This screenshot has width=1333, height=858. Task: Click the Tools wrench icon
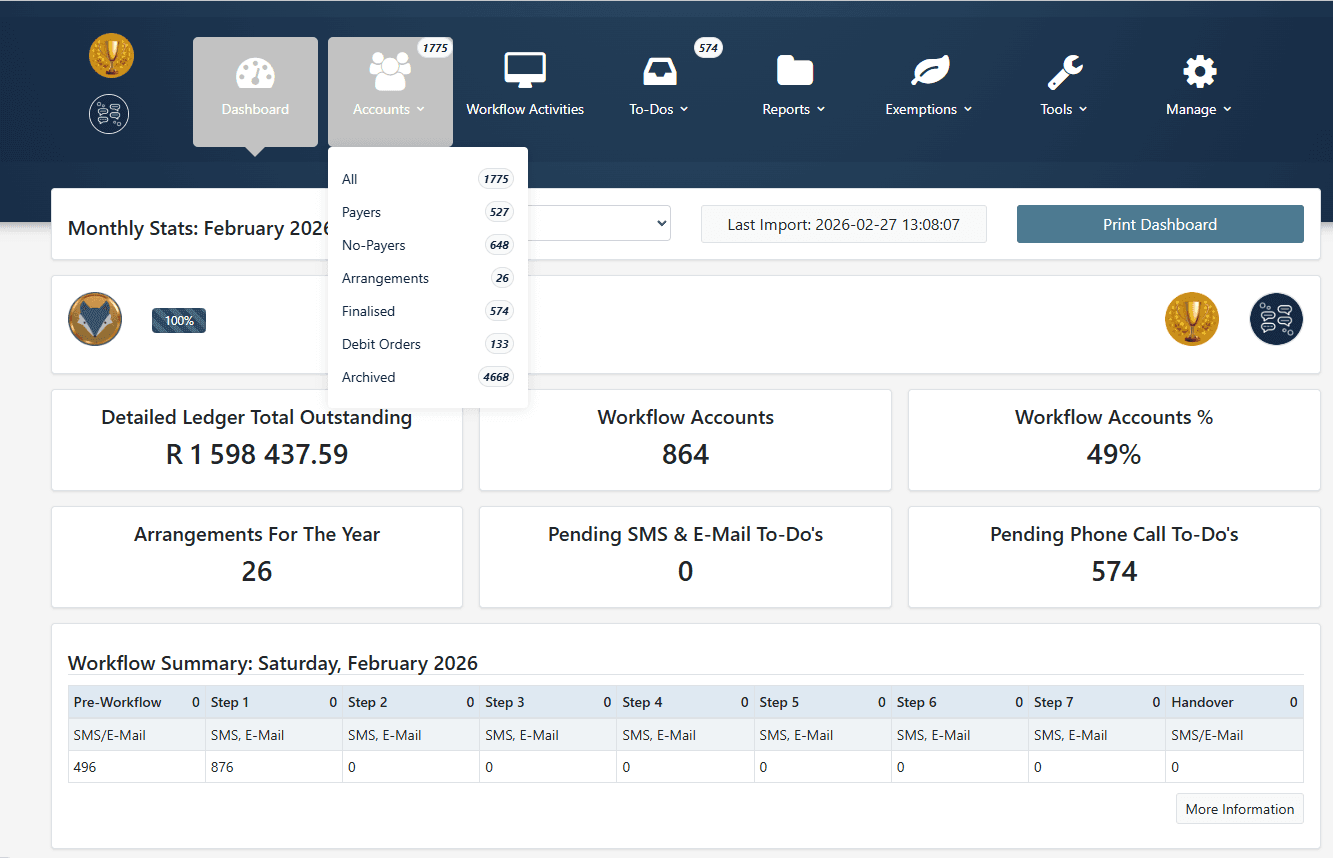pos(1065,71)
